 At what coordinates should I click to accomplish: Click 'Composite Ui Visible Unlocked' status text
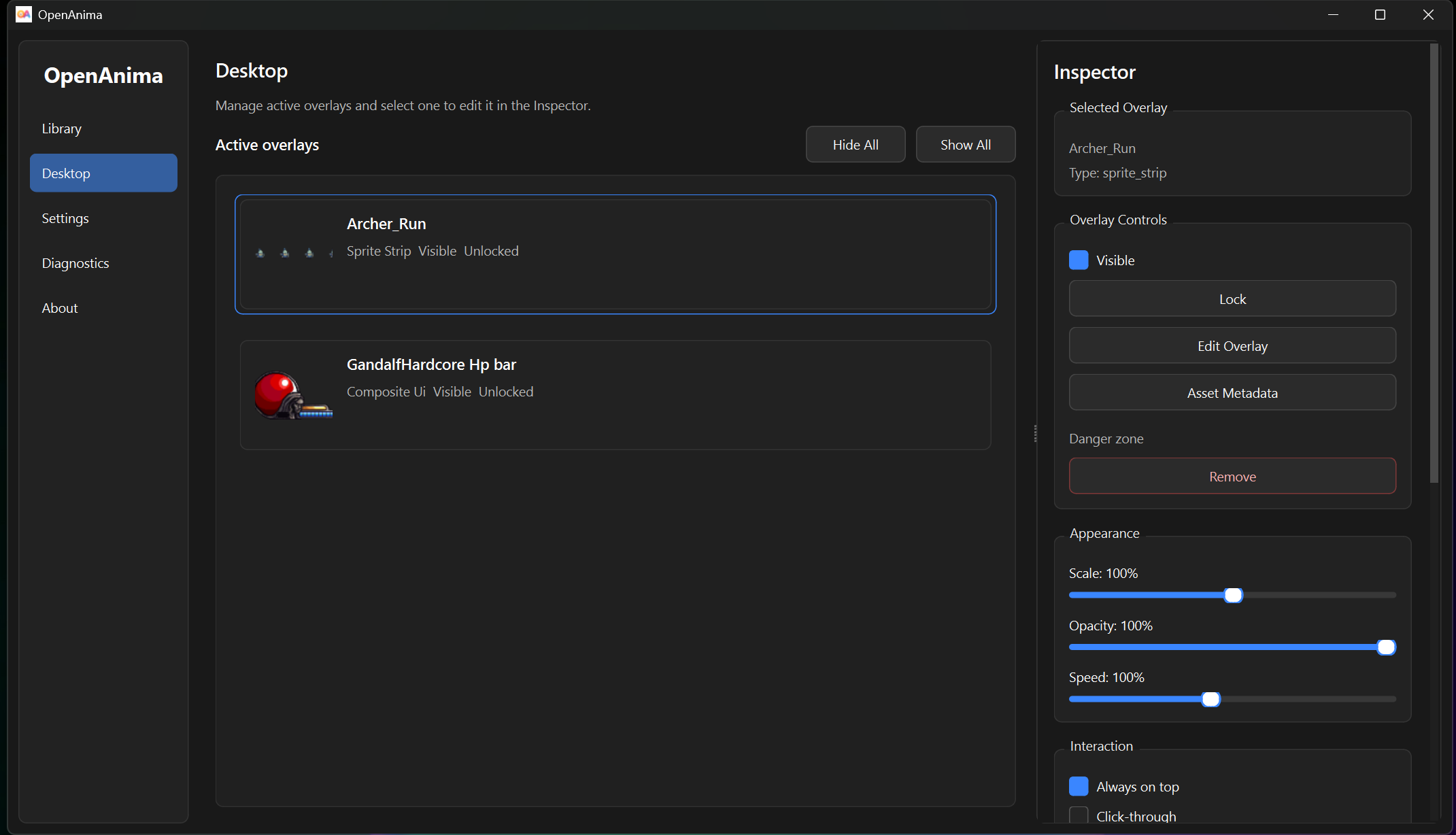tap(440, 392)
